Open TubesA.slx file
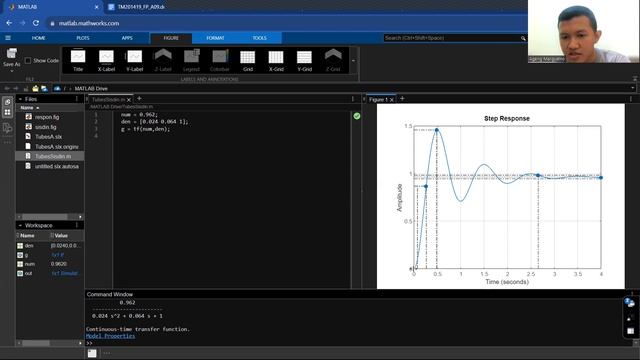This screenshot has height=360, width=640. [x=48, y=137]
